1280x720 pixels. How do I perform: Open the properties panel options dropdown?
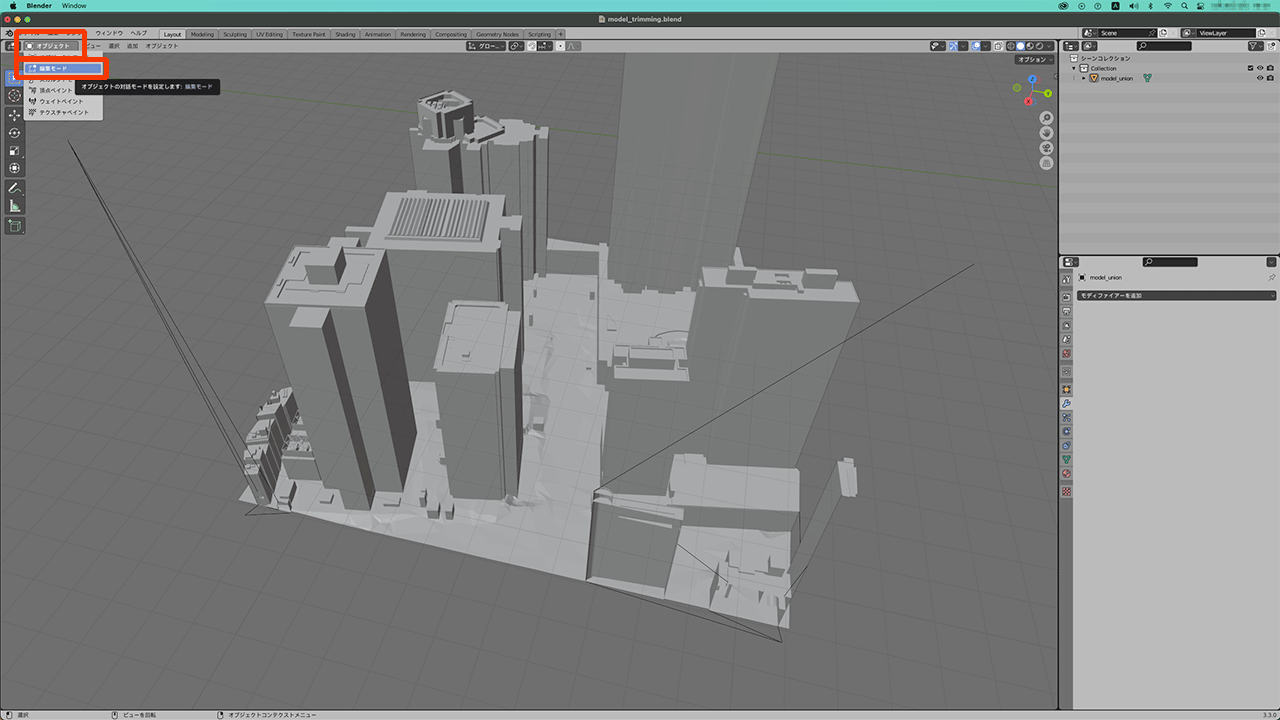pos(1271,262)
